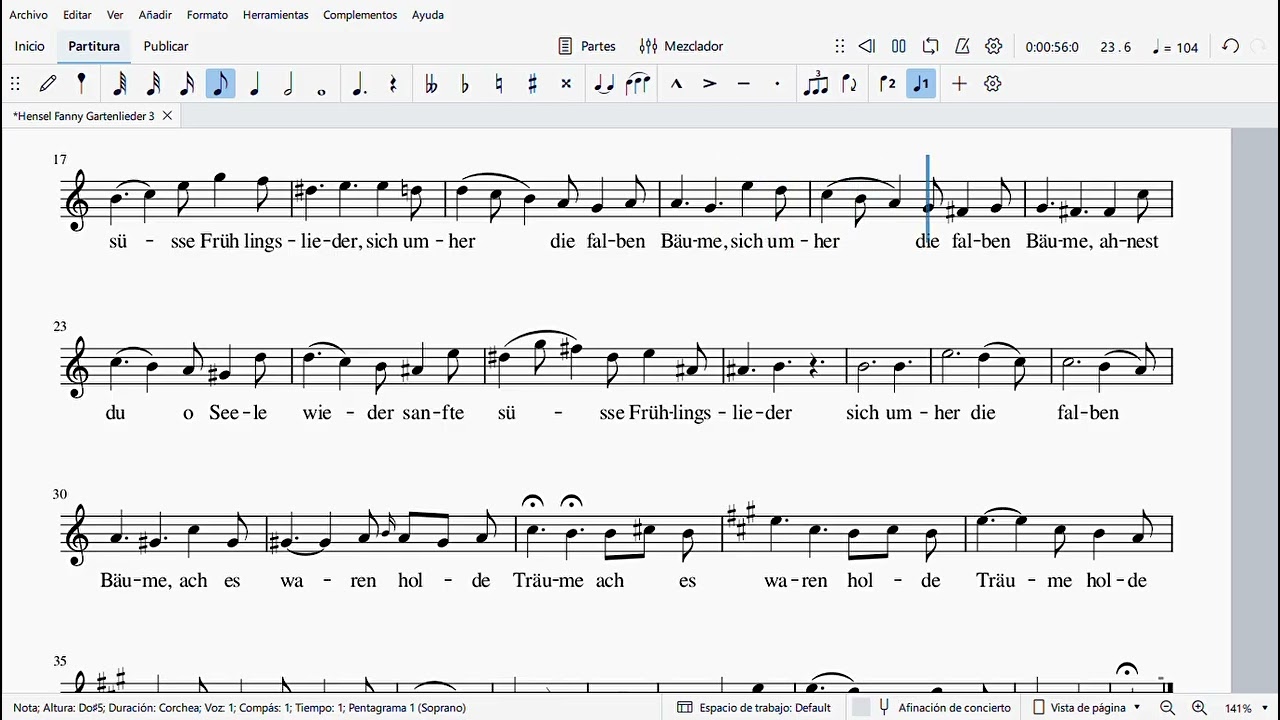The width and height of the screenshot is (1280, 720).
Task: Apply flat accidental
Action: [465, 84]
